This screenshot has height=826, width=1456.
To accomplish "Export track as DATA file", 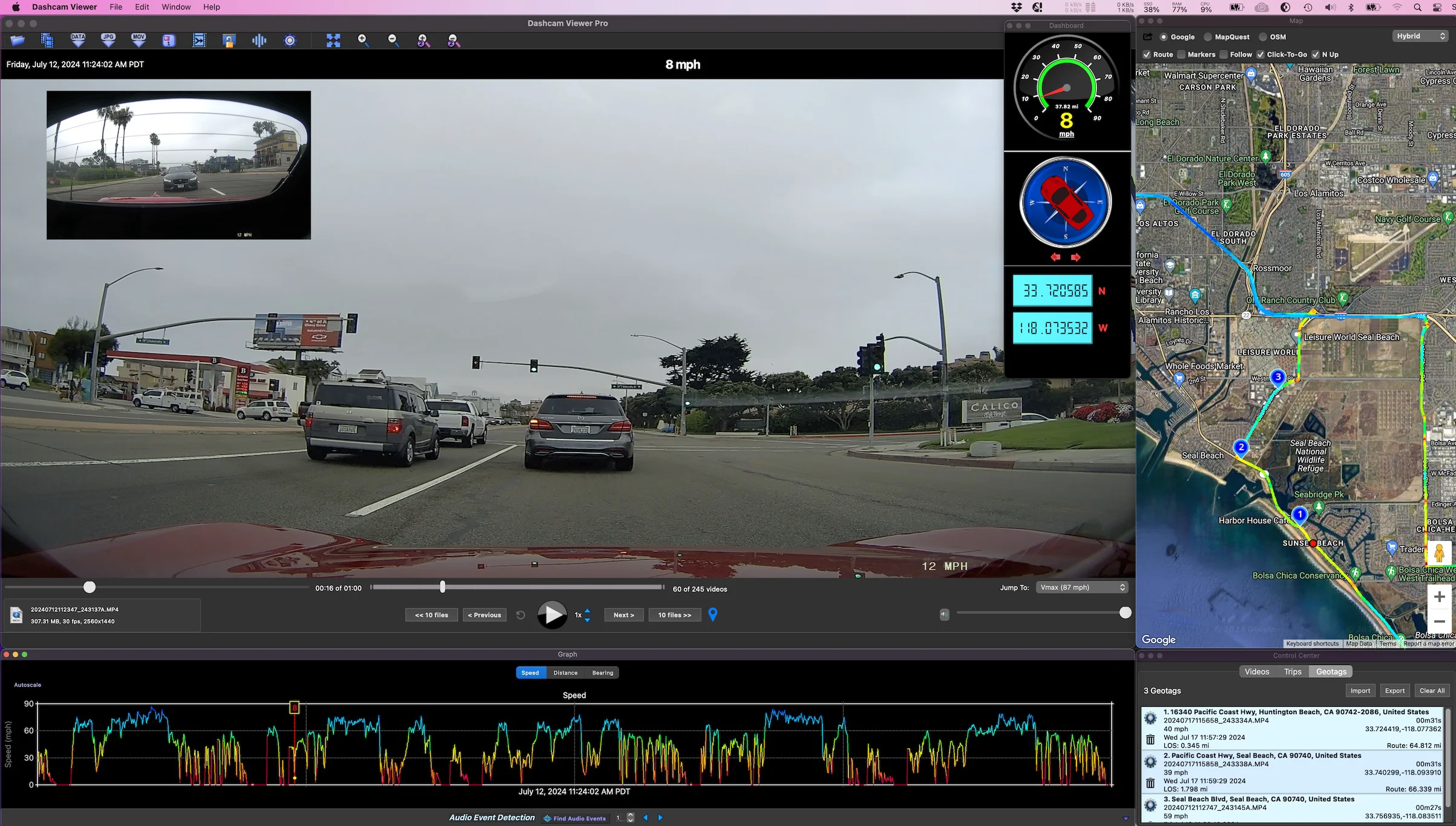I will (x=77, y=40).
